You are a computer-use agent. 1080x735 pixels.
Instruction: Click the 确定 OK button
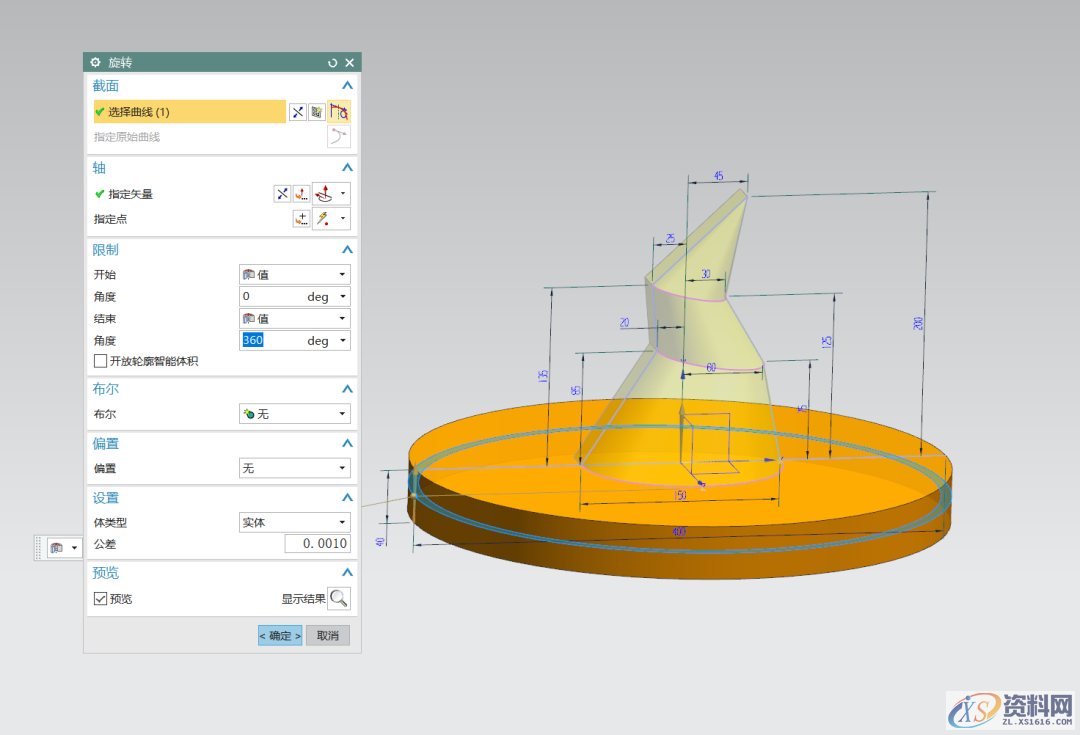pos(280,636)
